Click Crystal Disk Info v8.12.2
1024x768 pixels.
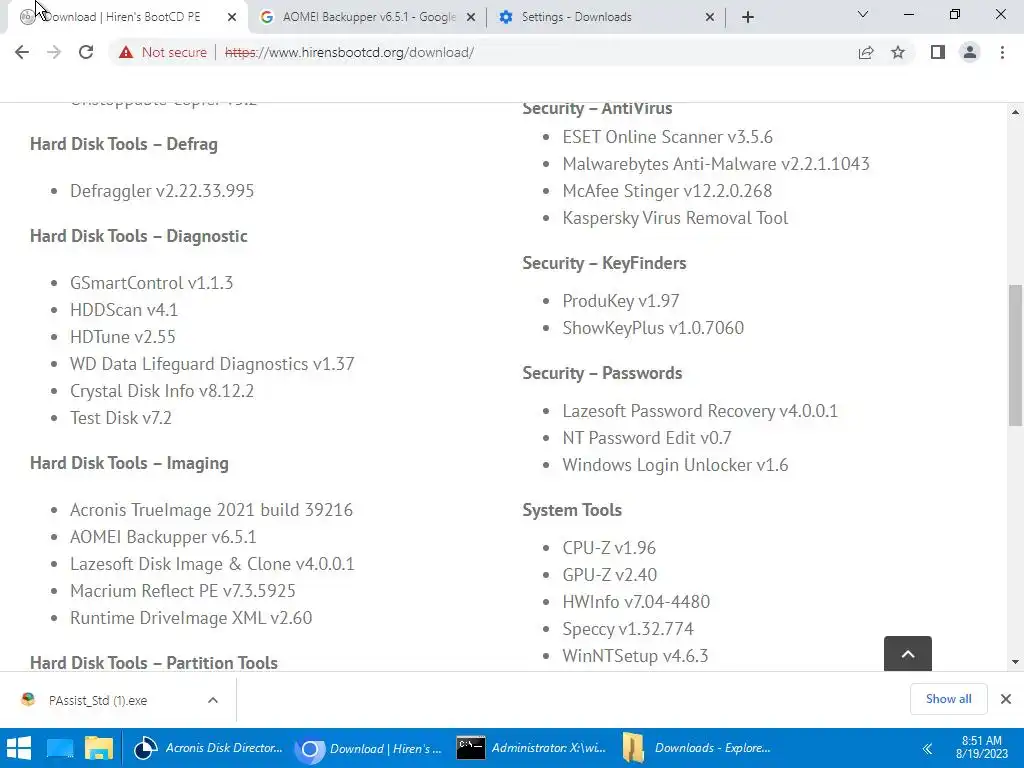tap(162, 391)
